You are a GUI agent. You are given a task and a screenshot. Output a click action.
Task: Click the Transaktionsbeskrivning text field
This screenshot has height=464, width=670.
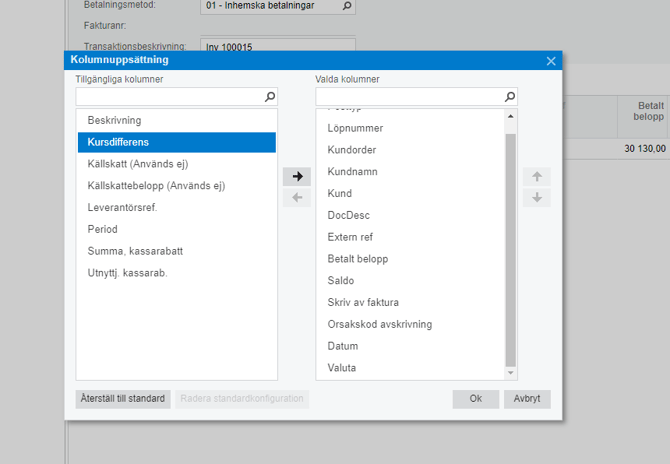tap(277, 45)
